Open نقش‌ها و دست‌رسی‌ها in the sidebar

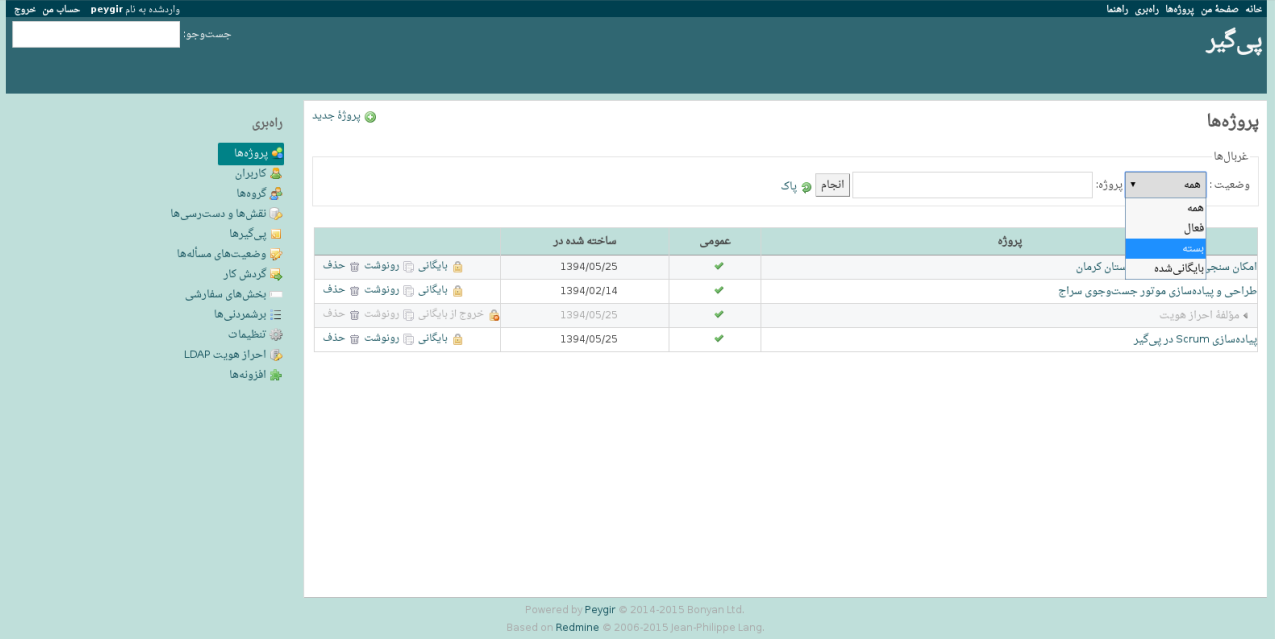point(226,213)
